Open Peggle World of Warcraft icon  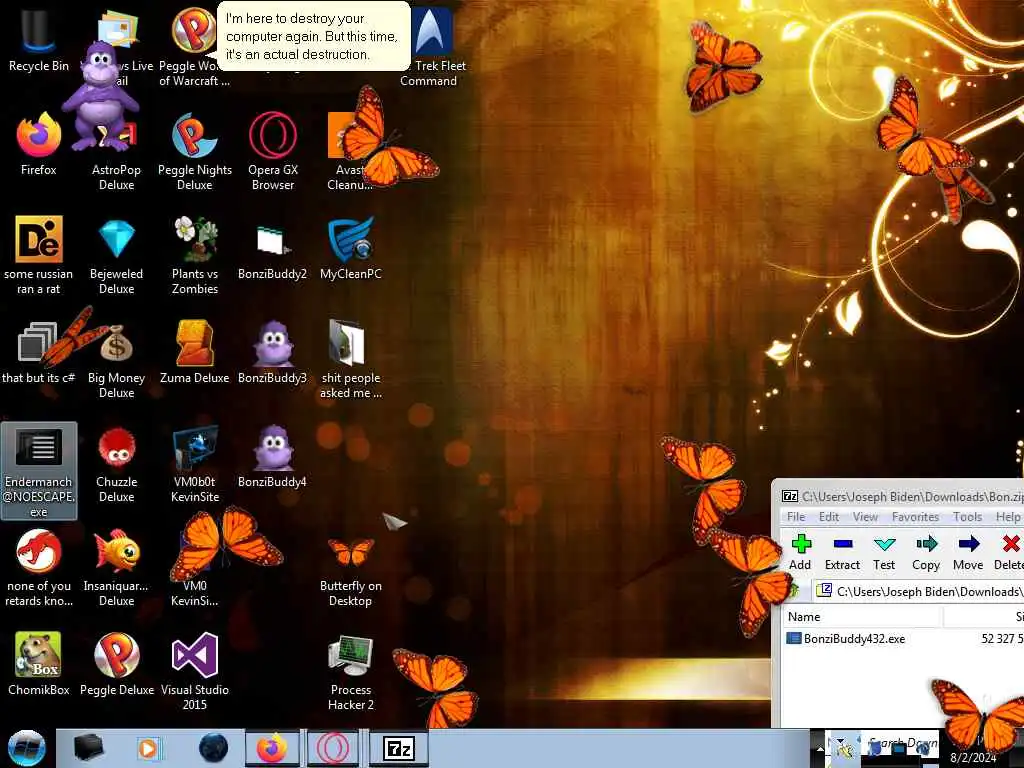(193, 47)
